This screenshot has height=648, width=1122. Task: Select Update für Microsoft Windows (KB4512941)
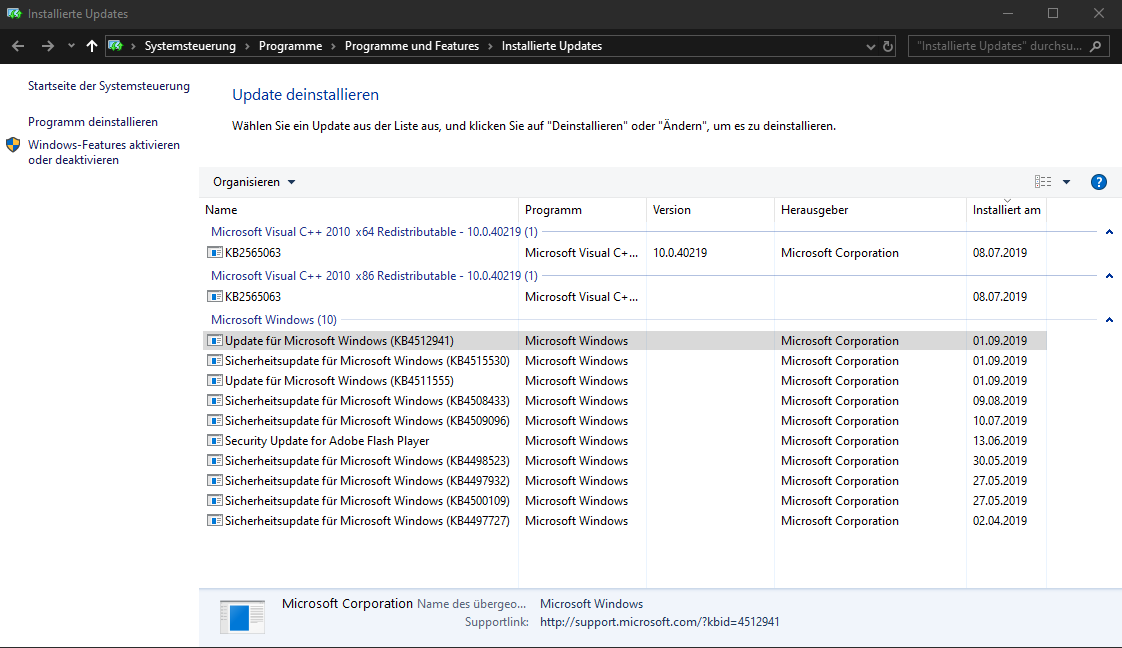pyautogui.click(x=625, y=340)
